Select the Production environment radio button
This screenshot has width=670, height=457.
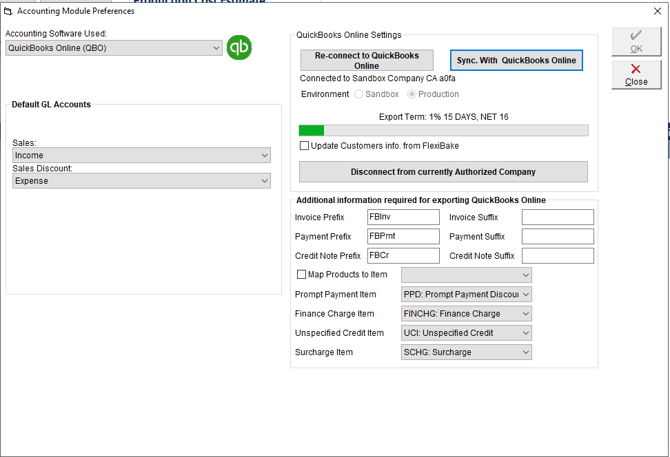411,94
